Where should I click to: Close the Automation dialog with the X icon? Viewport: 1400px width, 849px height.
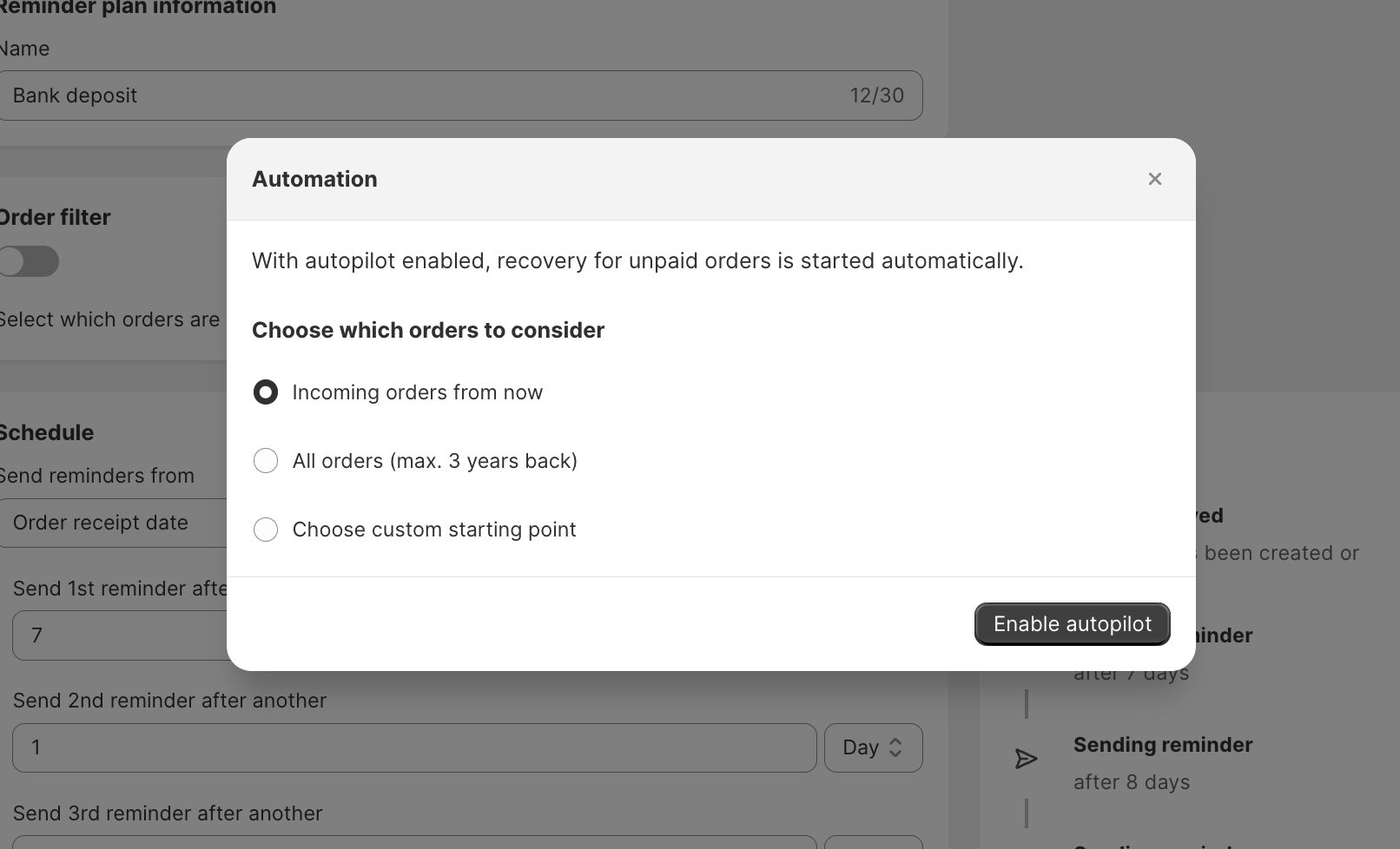click(x=1154, y=179)
